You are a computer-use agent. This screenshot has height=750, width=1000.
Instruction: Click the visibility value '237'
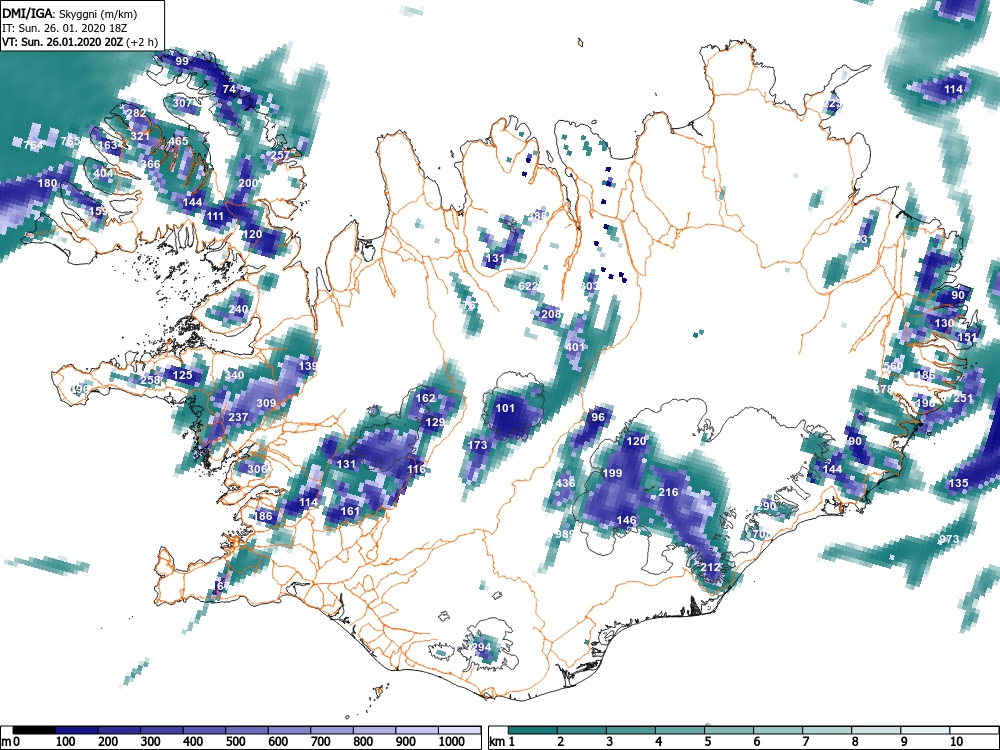pos(238,417)
